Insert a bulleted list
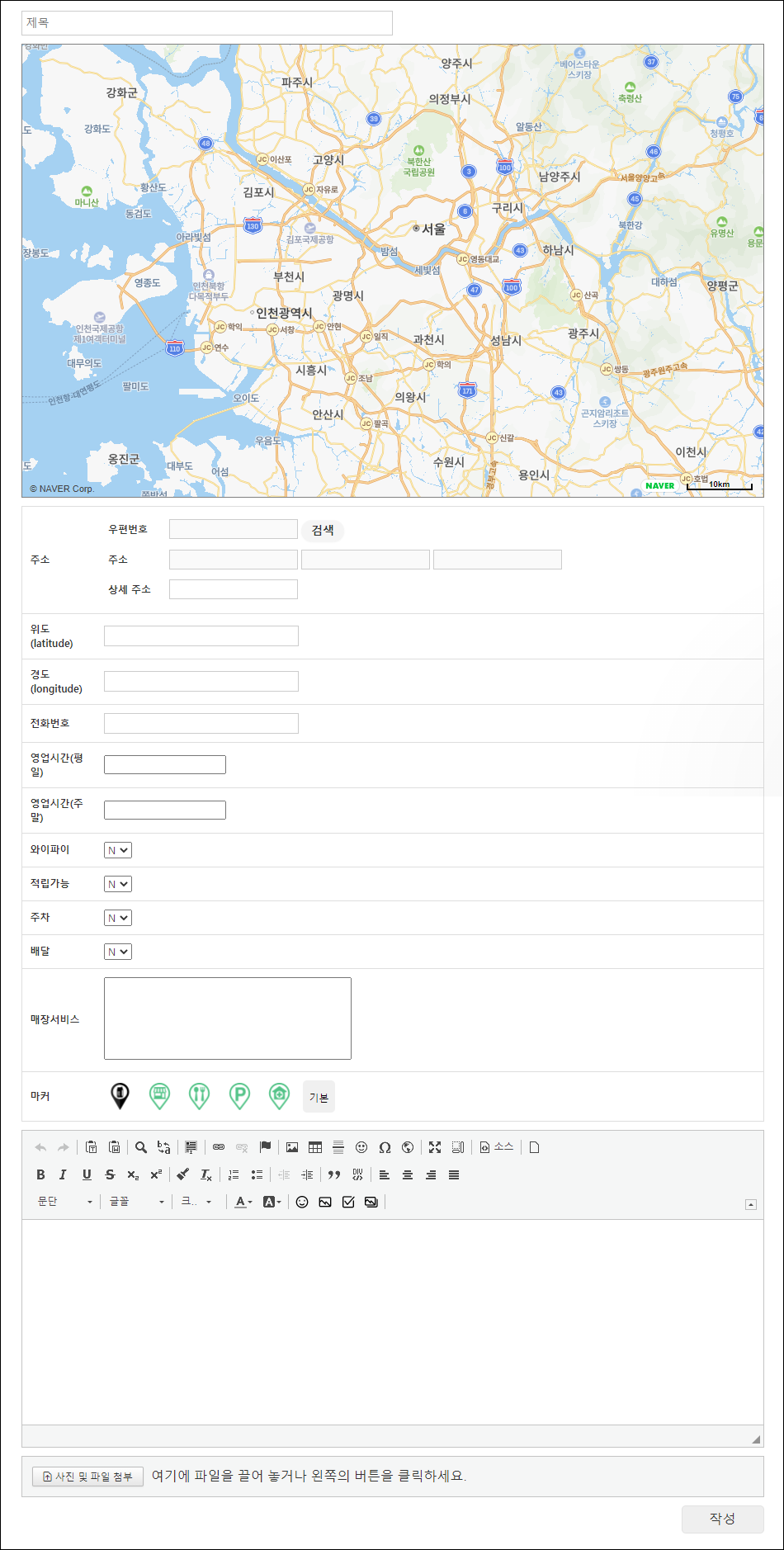 [257, 1174]
